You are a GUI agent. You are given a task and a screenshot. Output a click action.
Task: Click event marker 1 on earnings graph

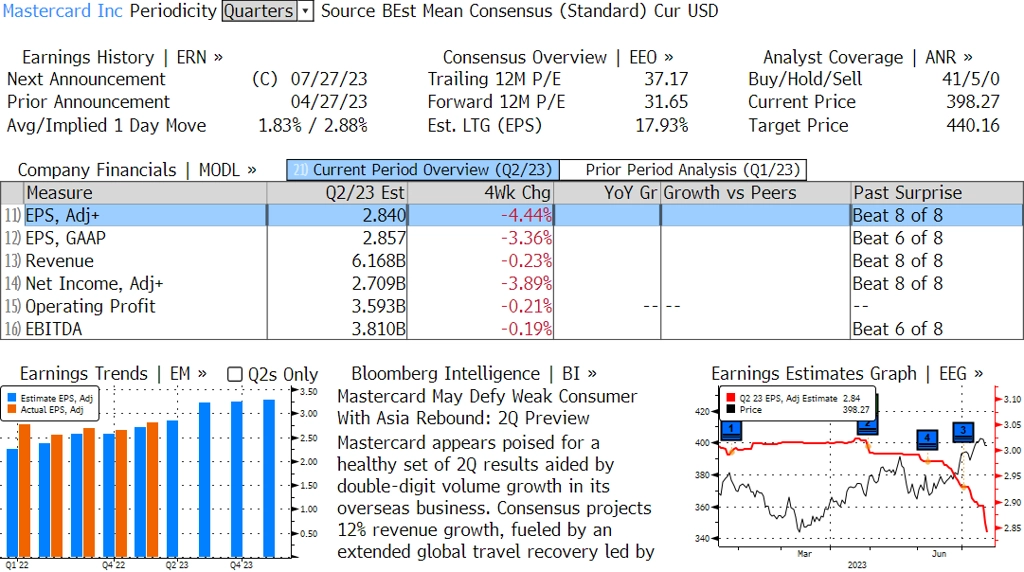coord(732,430)
